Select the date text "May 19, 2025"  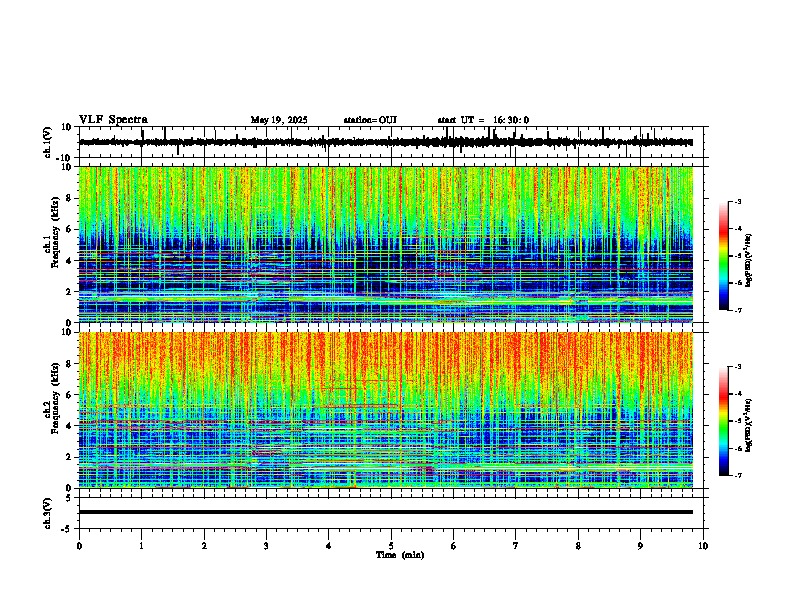click(279, 120)
